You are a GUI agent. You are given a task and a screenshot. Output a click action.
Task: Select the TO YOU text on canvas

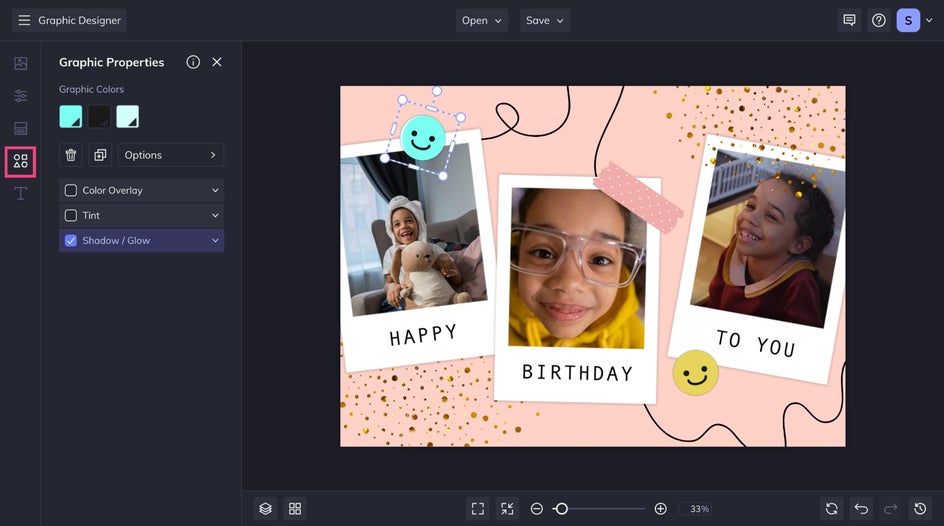756,342
